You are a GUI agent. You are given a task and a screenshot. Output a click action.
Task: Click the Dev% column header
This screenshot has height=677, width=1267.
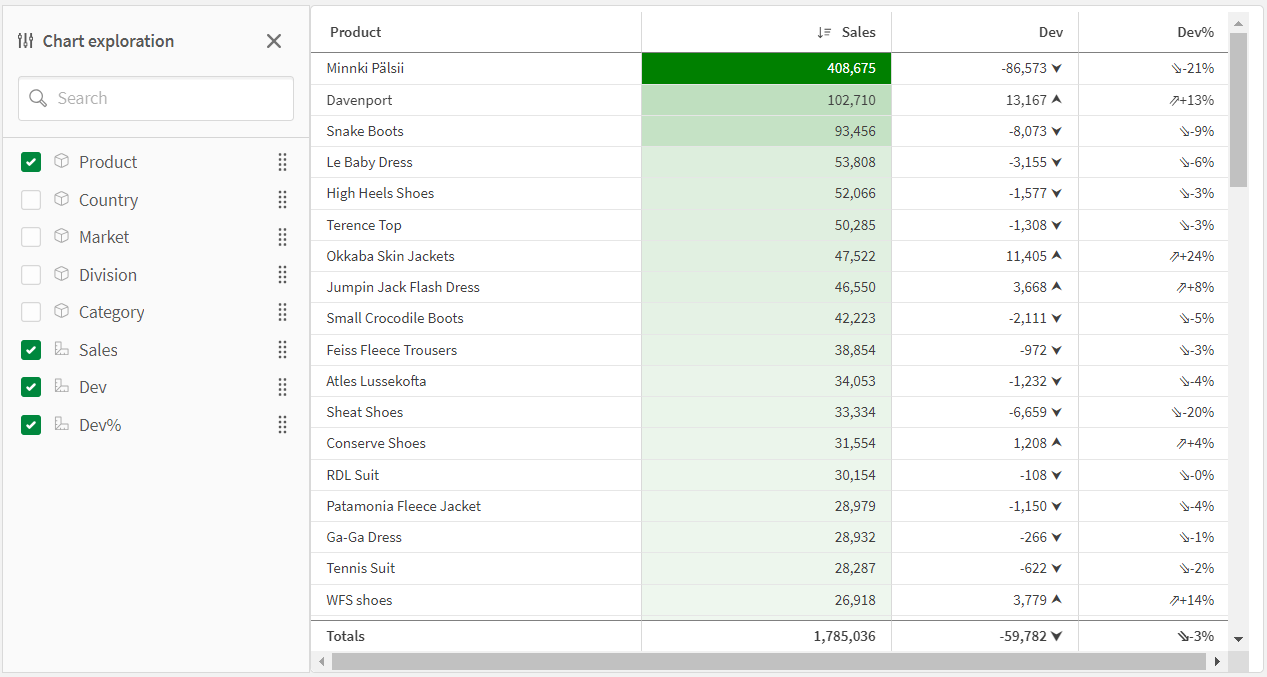(1195, 32)
